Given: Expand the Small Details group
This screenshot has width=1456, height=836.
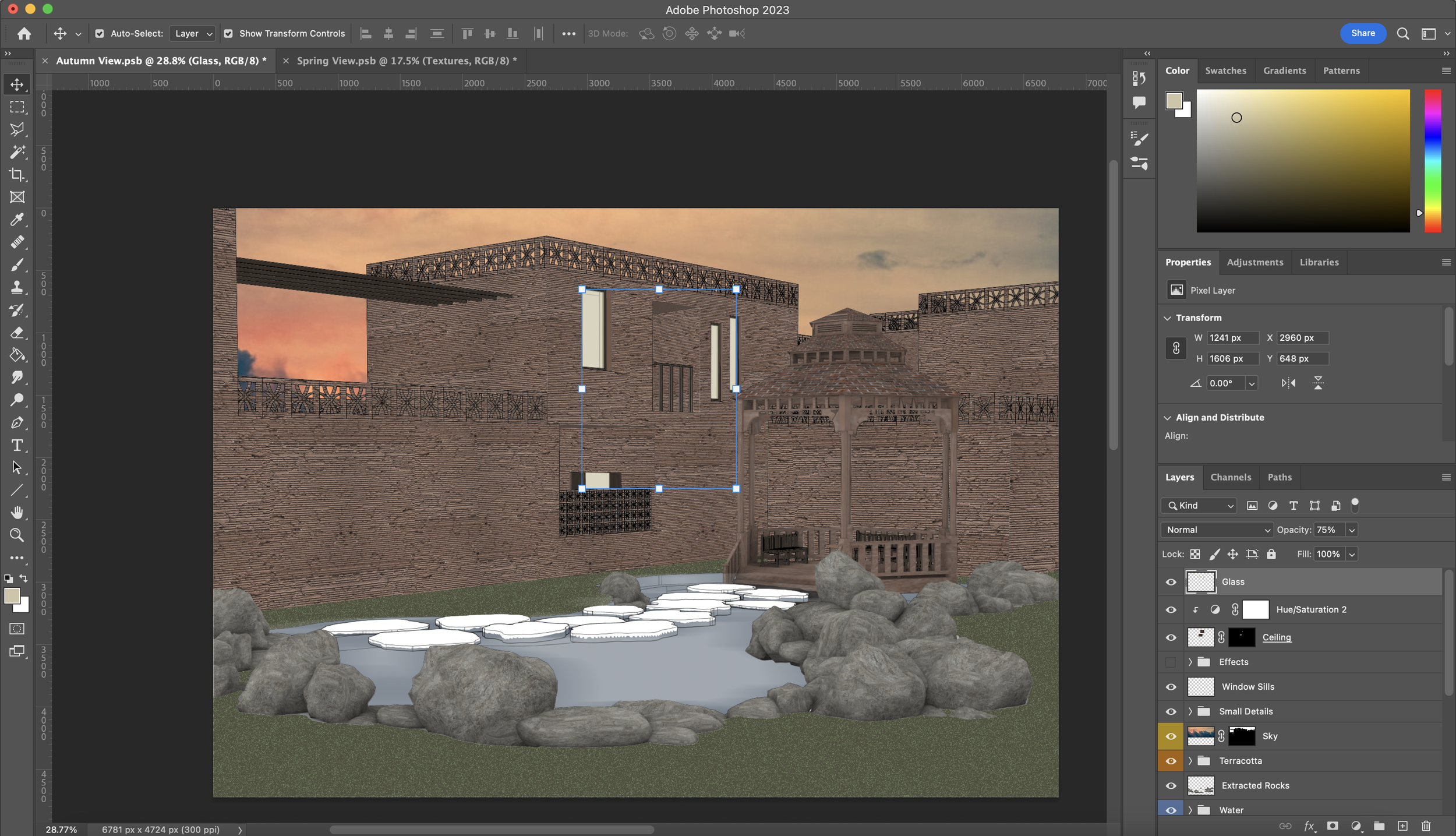Looking at the screenshot, I should (1190, 712).
